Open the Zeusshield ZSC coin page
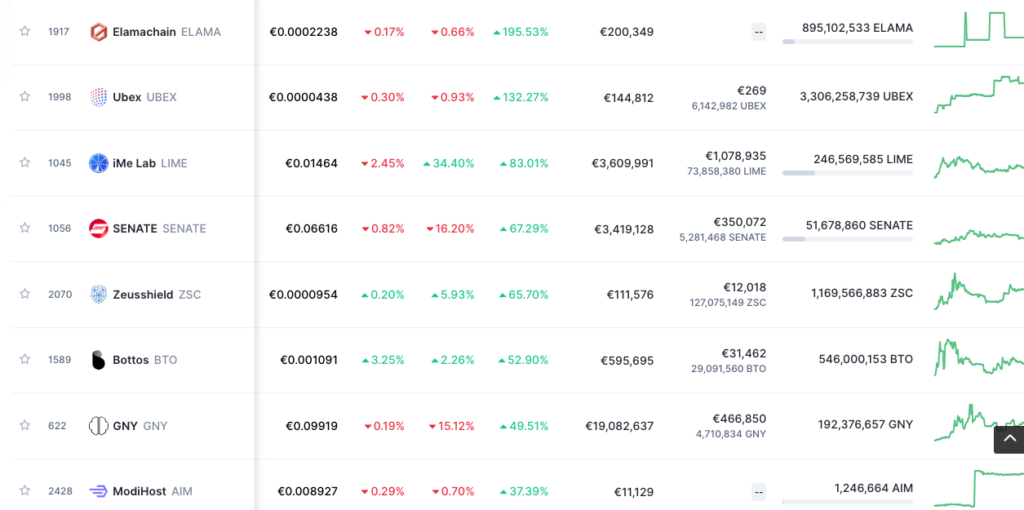Screen dimensions: 1024x510 tap(145, 294)
